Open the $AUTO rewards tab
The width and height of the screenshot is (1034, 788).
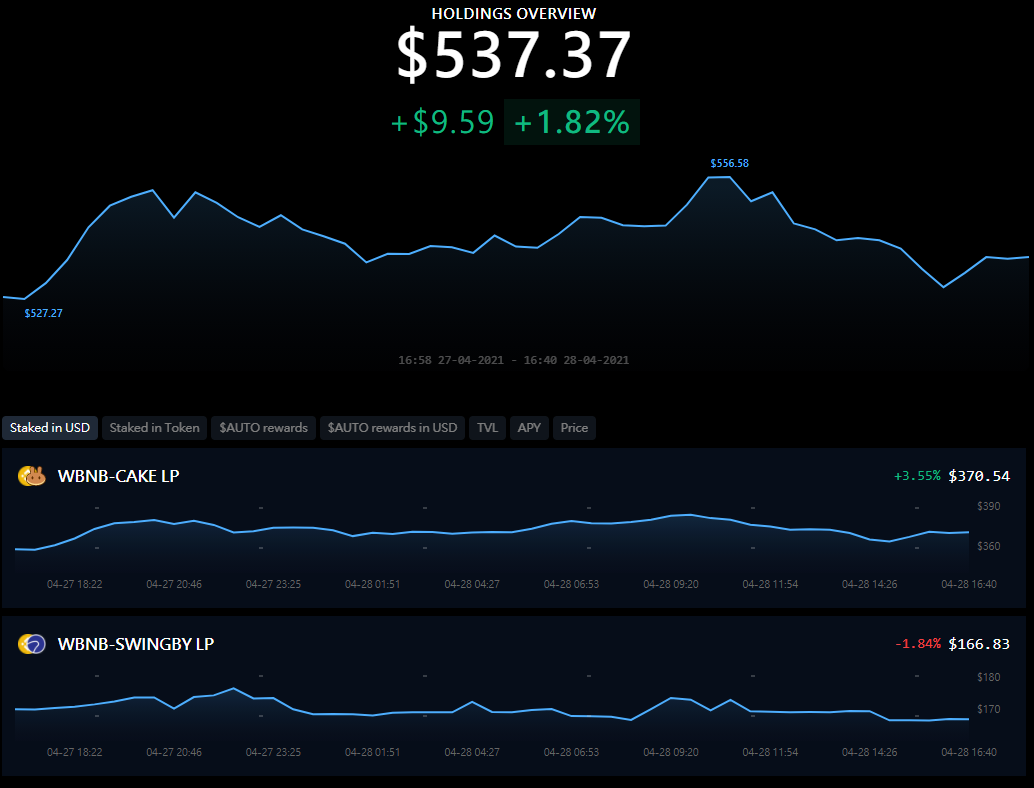[263, 428]
